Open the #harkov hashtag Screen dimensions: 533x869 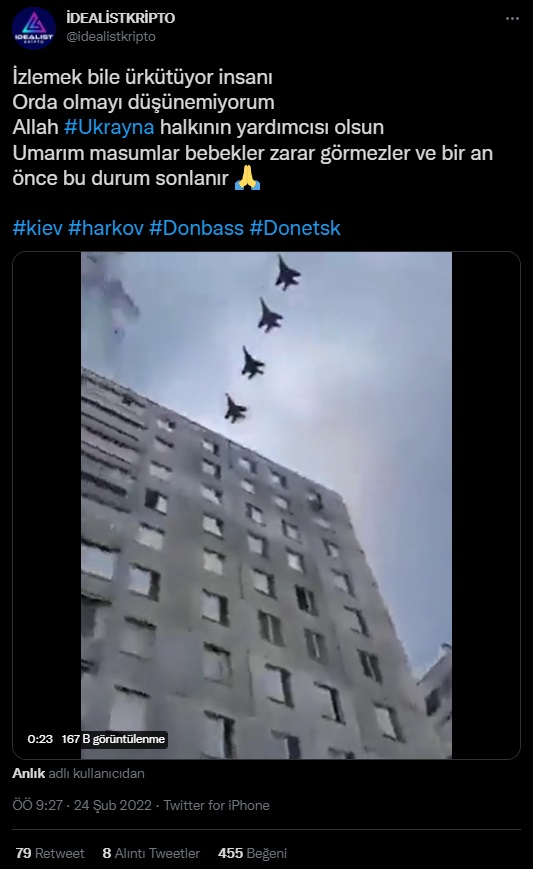(106, 228)
